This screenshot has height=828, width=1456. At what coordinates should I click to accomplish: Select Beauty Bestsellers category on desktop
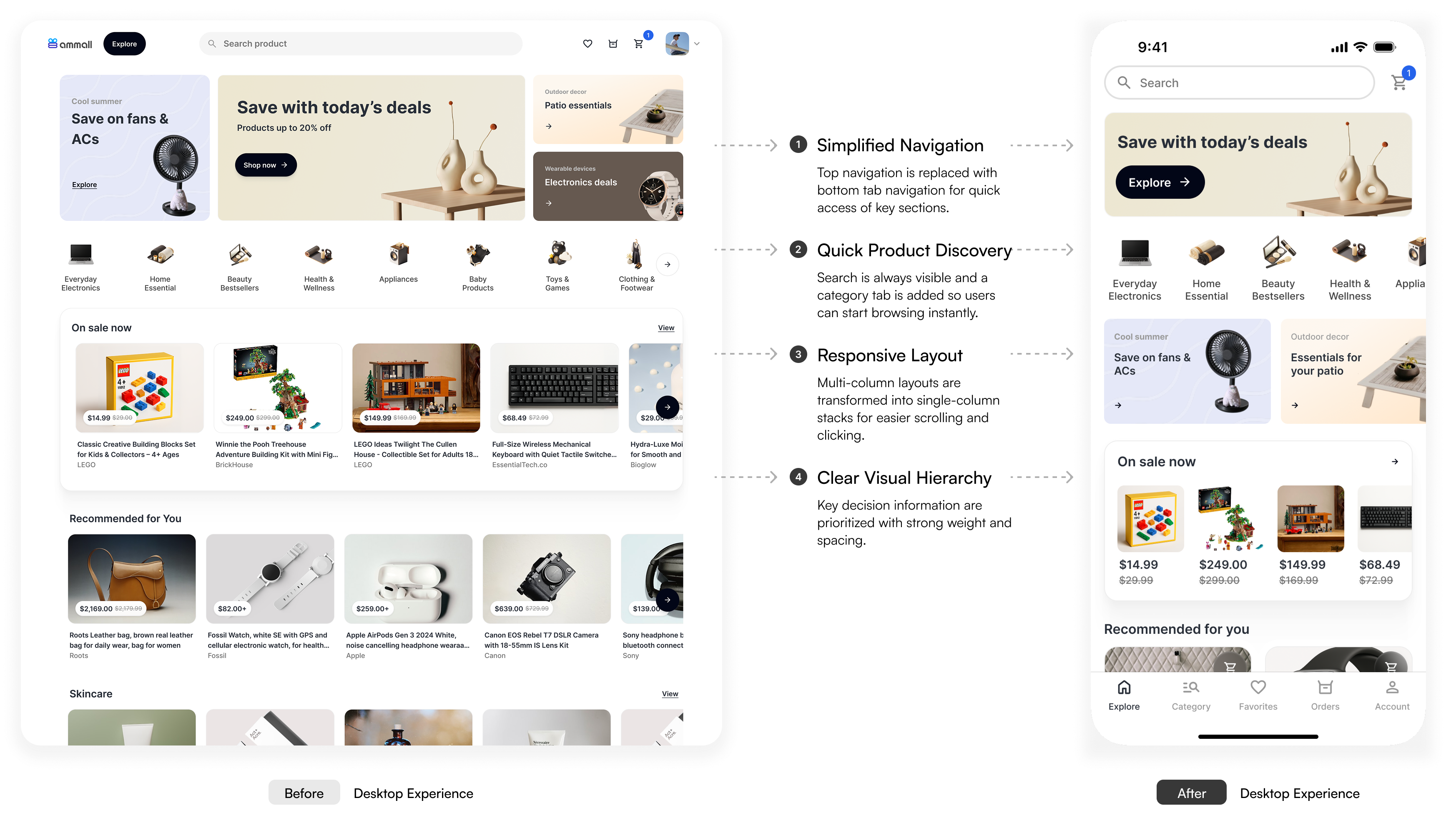point(239,266)
